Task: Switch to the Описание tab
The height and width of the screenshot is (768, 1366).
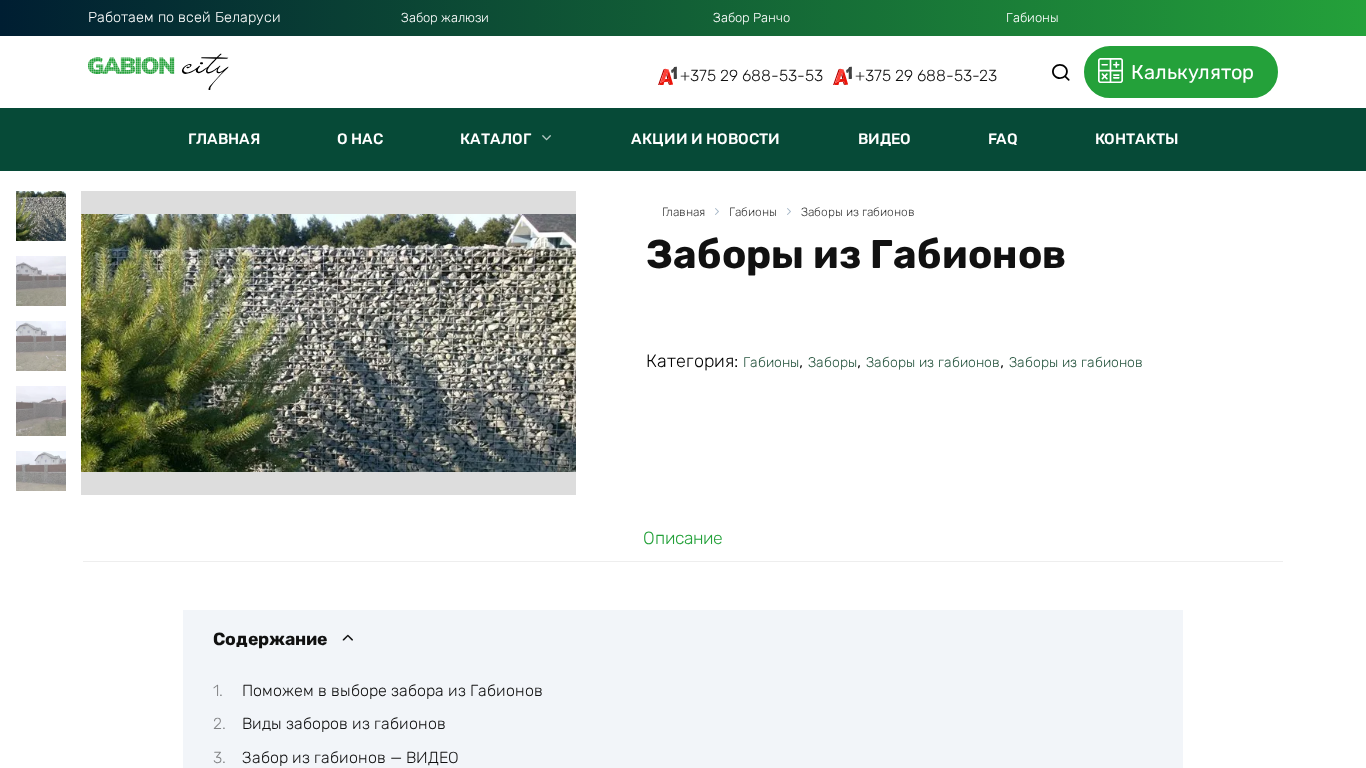Action: (682, 538)
